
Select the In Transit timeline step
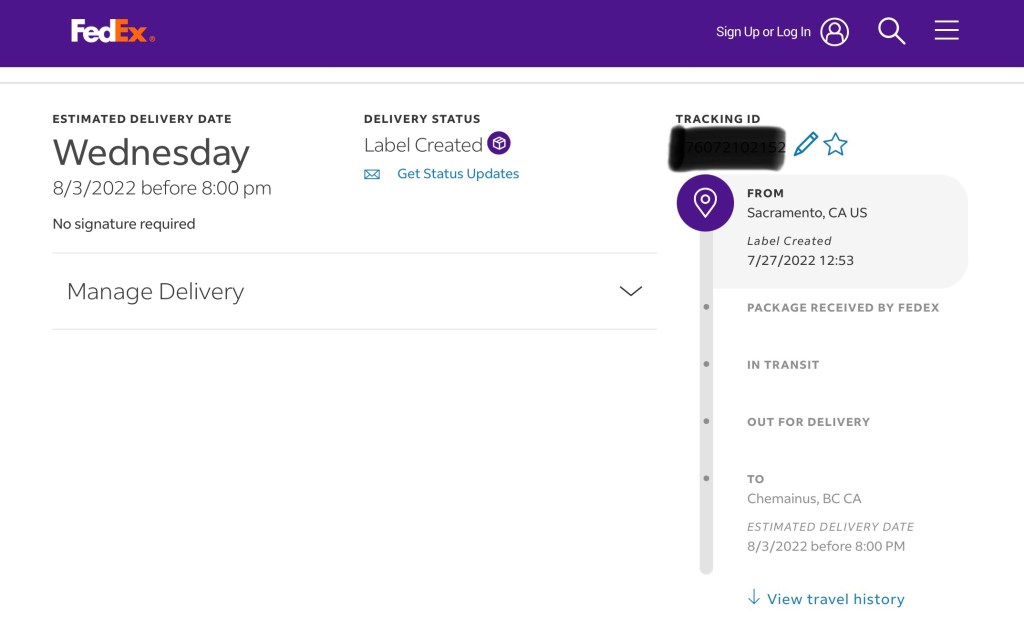pyautogui.click(x=782, y=365)
